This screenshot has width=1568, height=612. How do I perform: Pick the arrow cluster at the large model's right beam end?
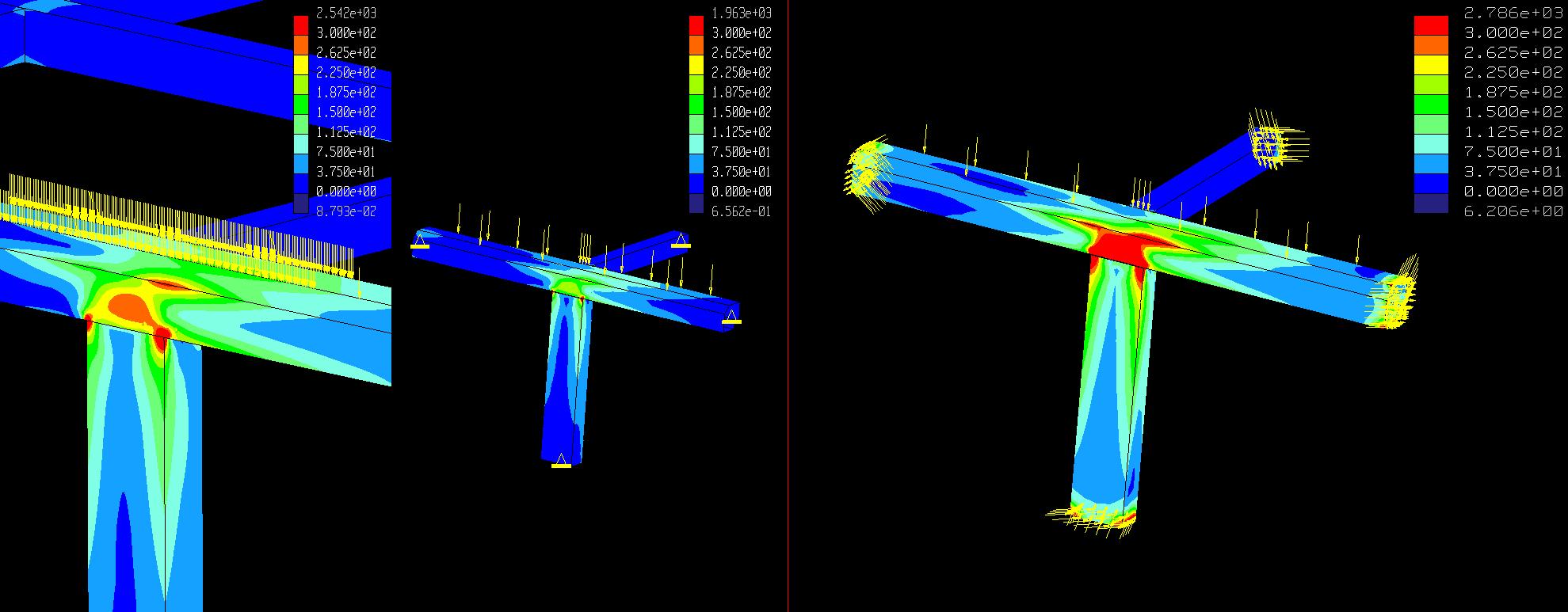pos(1394,293)
